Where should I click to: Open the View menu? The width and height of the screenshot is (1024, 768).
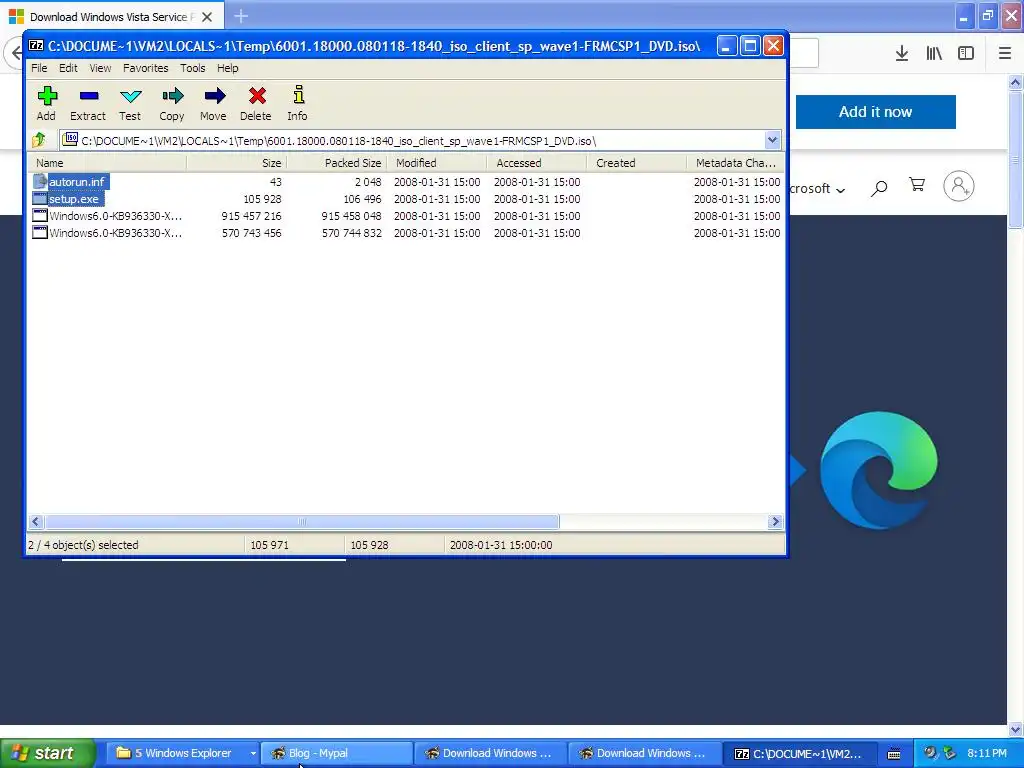point(100,68)
